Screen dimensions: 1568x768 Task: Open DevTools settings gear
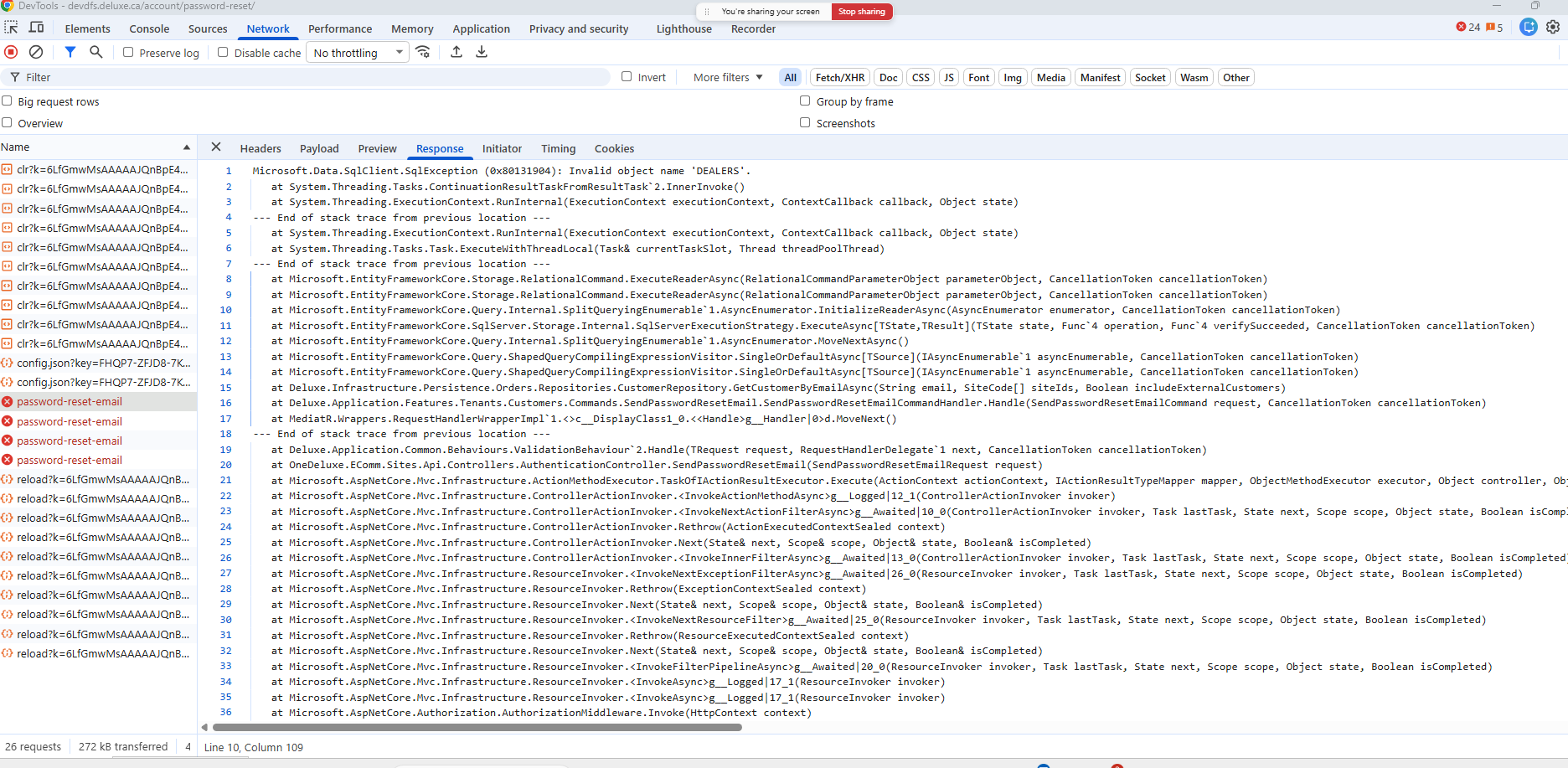click(x=1553, y=27)
